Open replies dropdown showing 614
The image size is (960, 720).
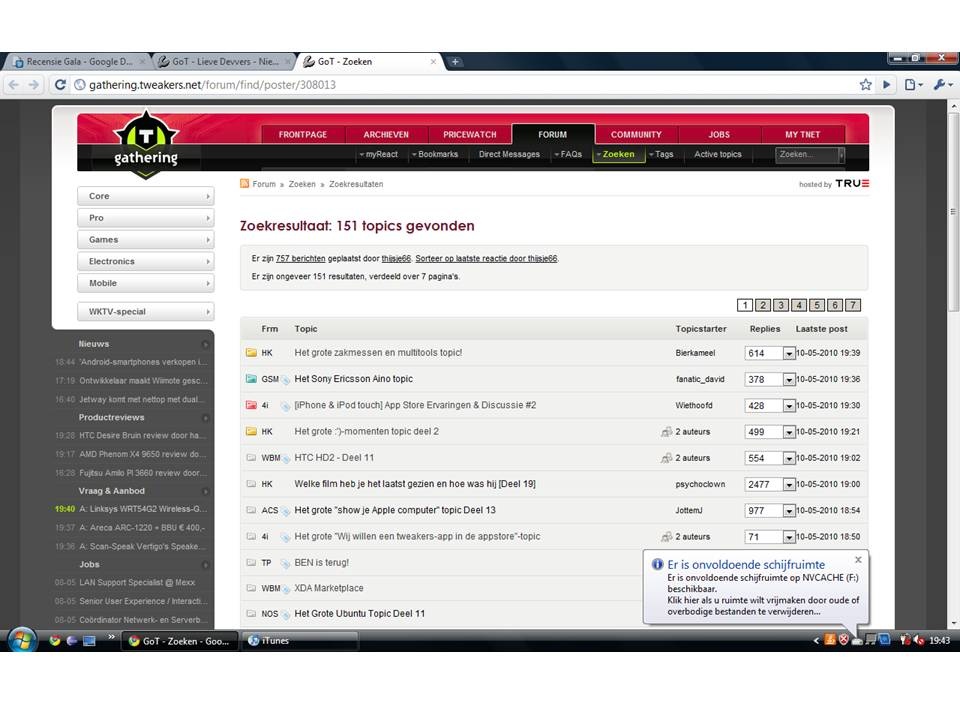point(789,353)
